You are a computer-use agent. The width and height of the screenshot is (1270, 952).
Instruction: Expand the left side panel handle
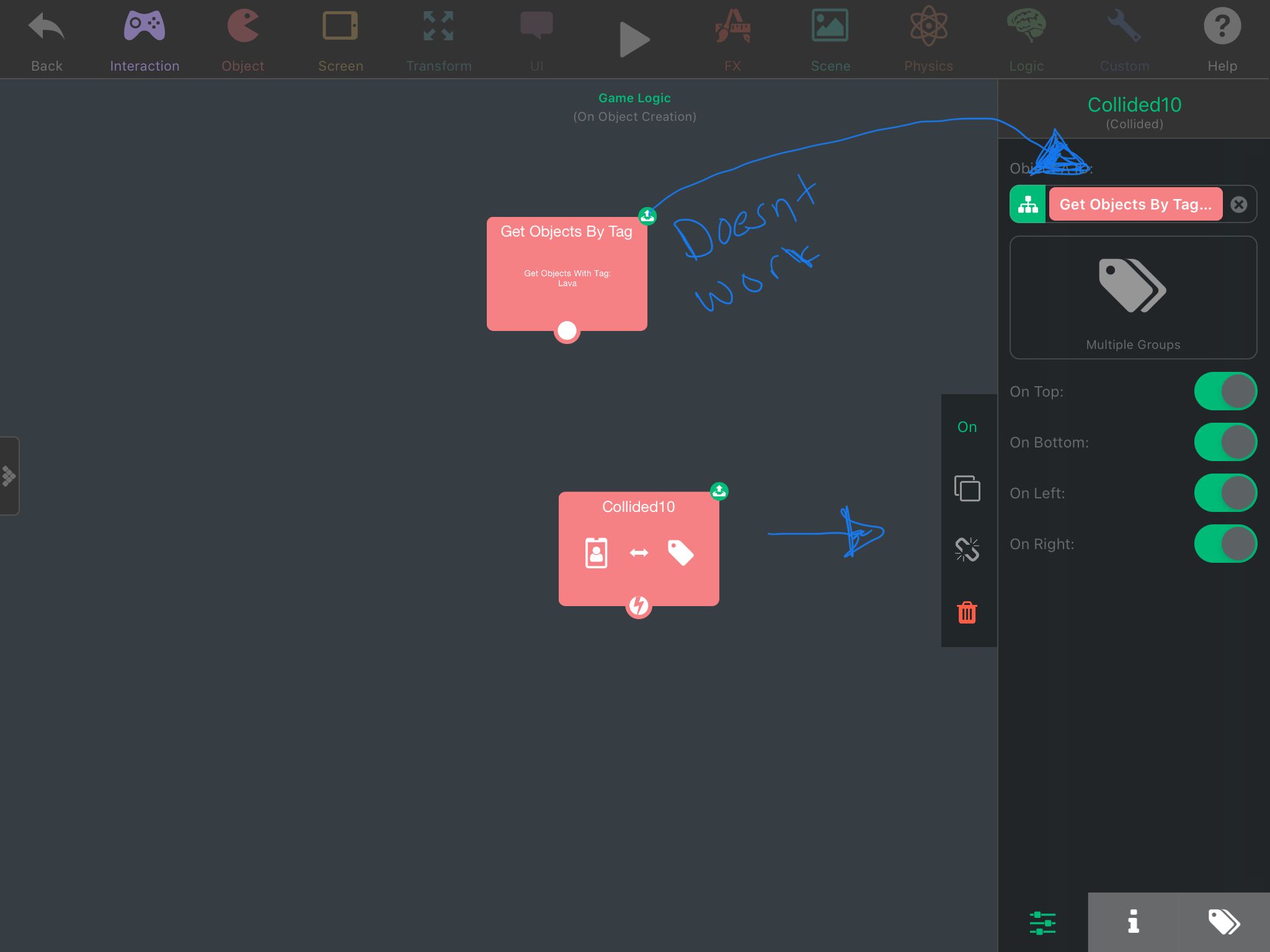pos(9,476)
